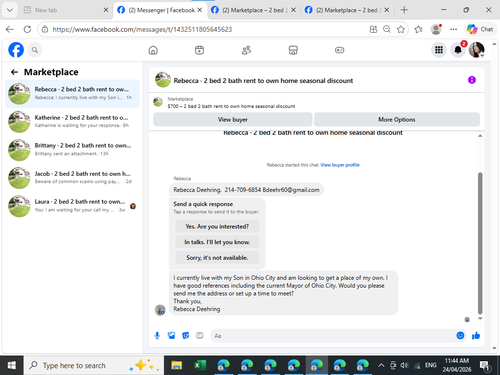
Task: Click the View buyer button
Action: (x=233, y=119)
